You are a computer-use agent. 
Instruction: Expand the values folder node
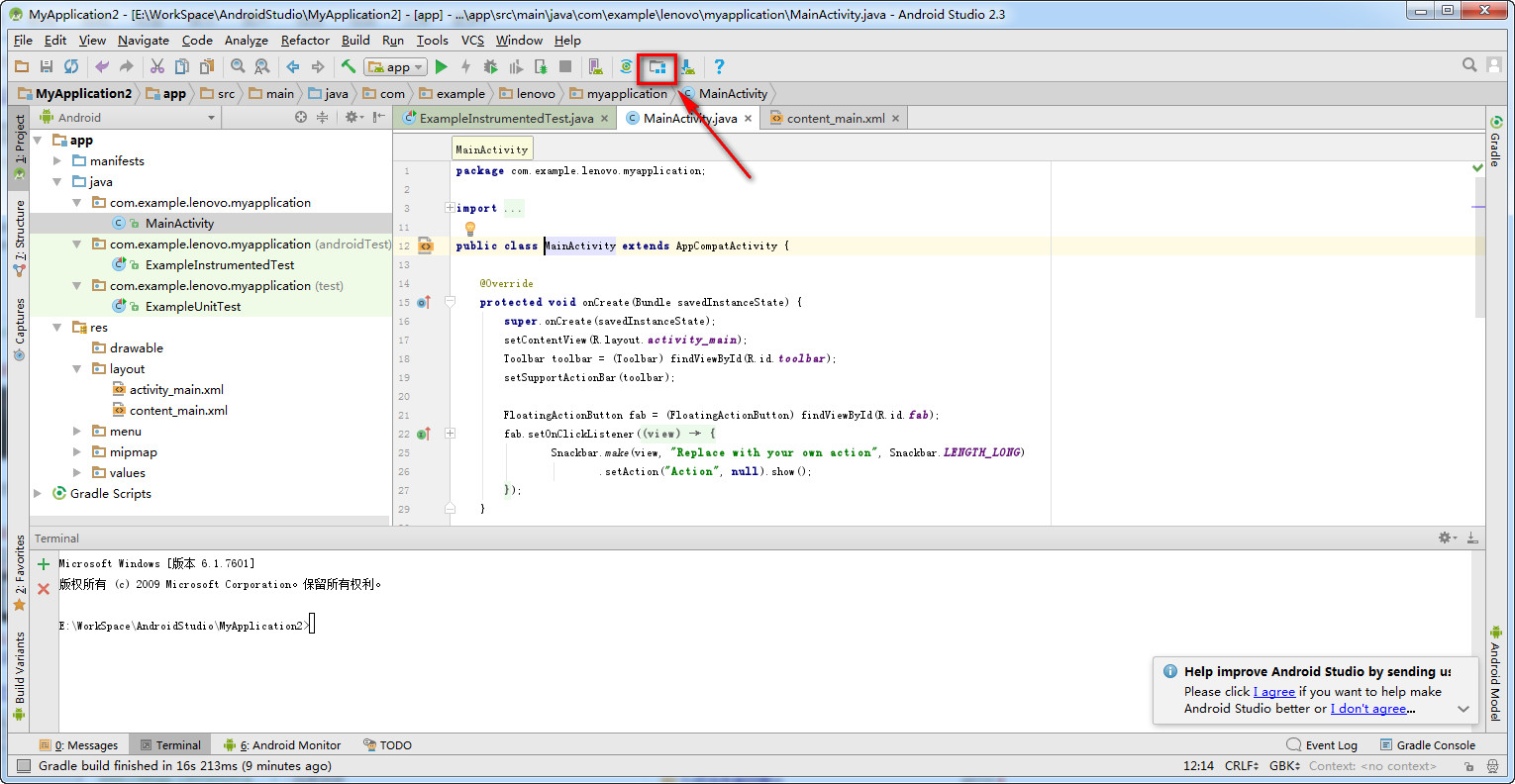click(x=77, y=473)
